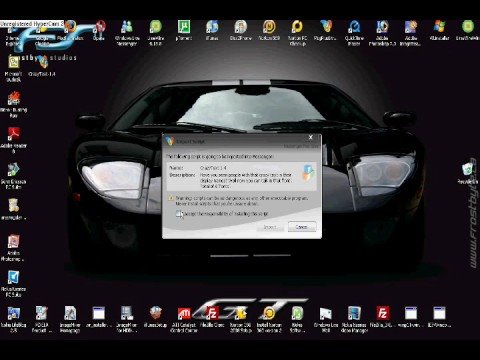Select the Install Norton 360 version 2 icon

point(269,319)
